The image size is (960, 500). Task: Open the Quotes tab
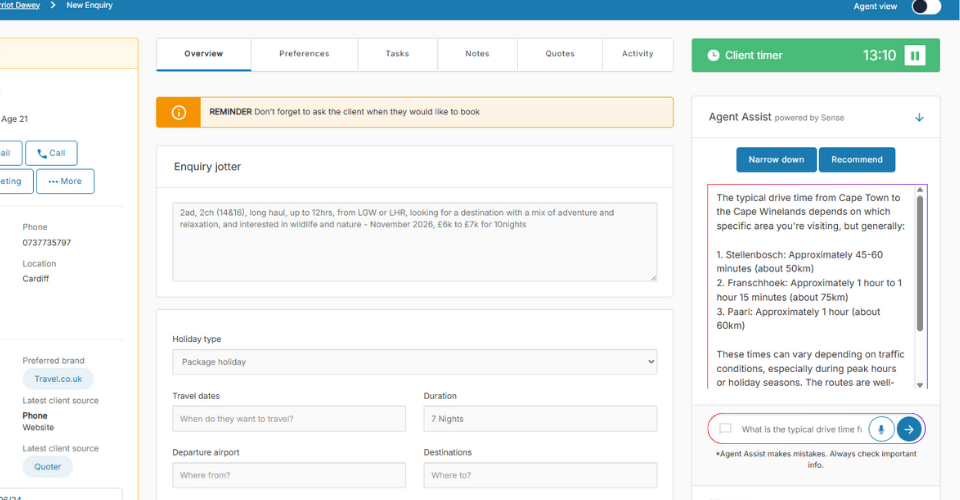[560, 54]
